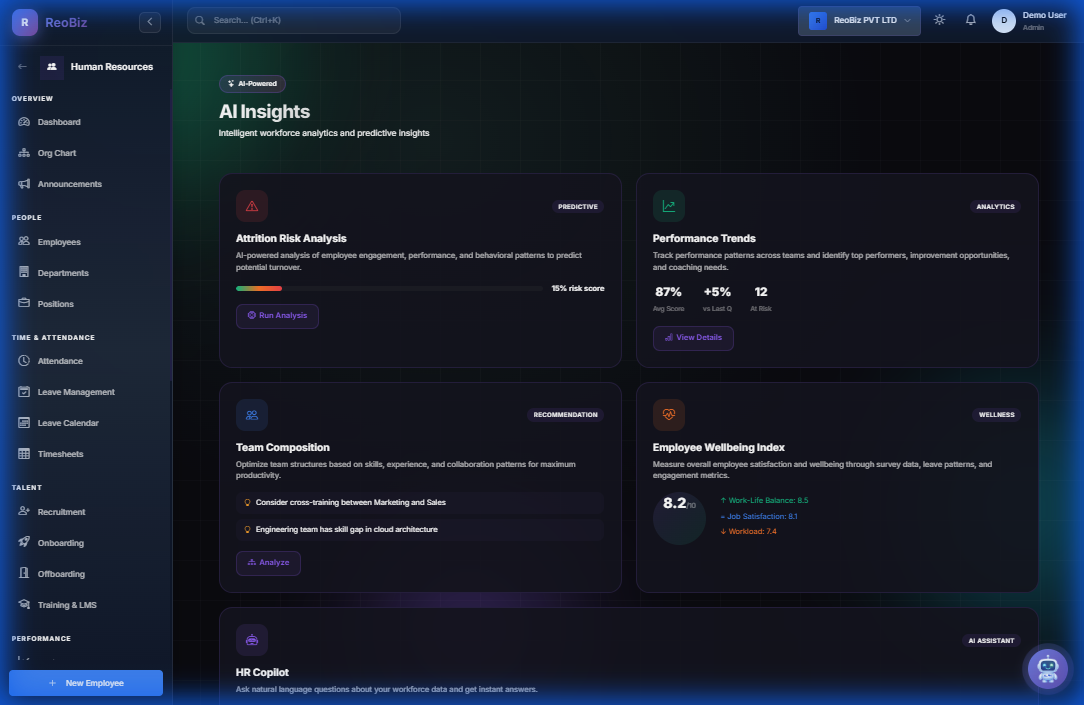Open the Demo User profile avatar
The image size is (1084, 705).
click(1003, 20)
